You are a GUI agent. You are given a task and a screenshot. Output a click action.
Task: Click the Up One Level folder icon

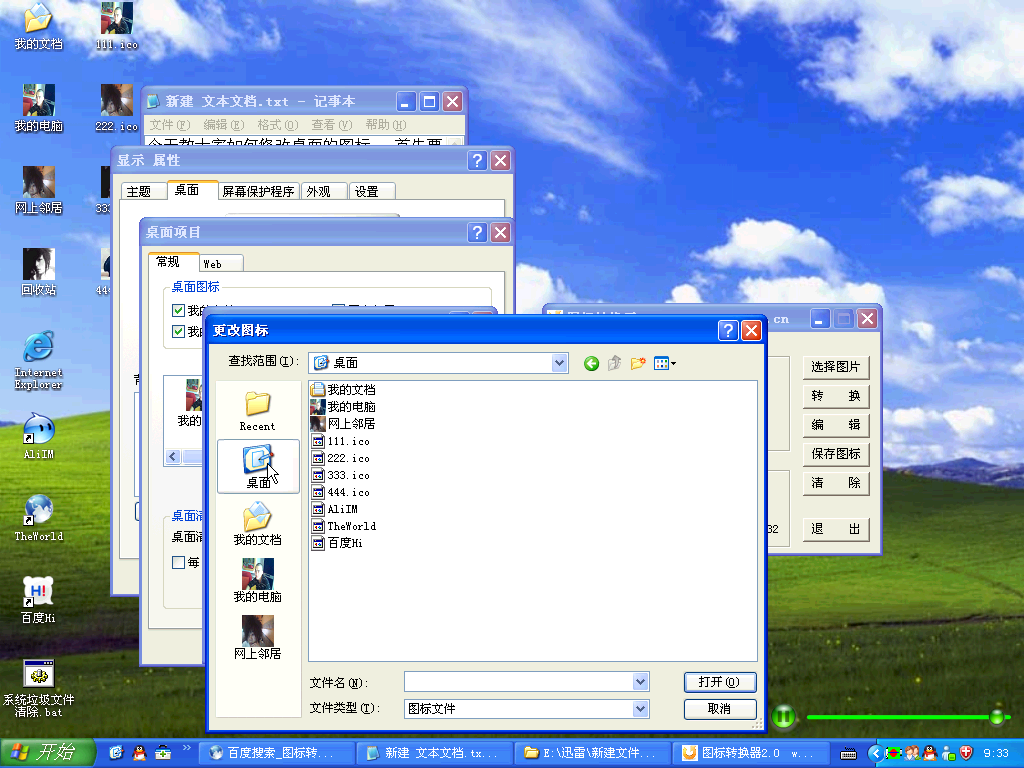coord(614,363)
